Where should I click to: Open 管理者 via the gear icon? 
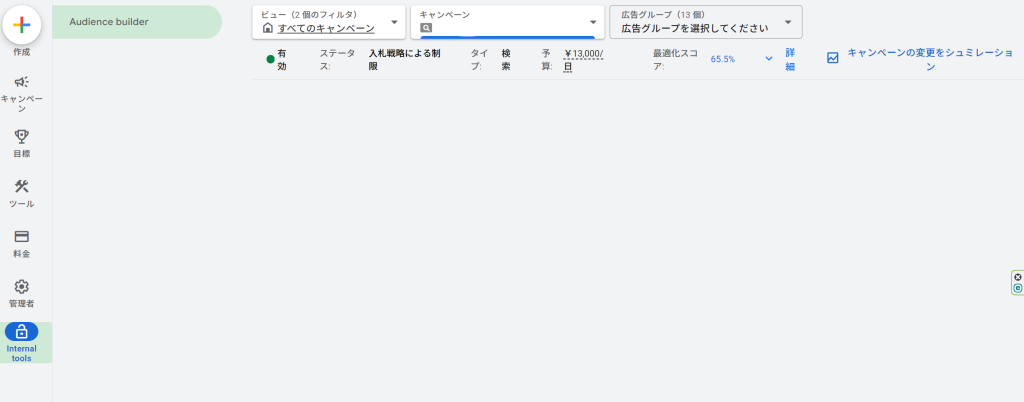tap(21, 286)
